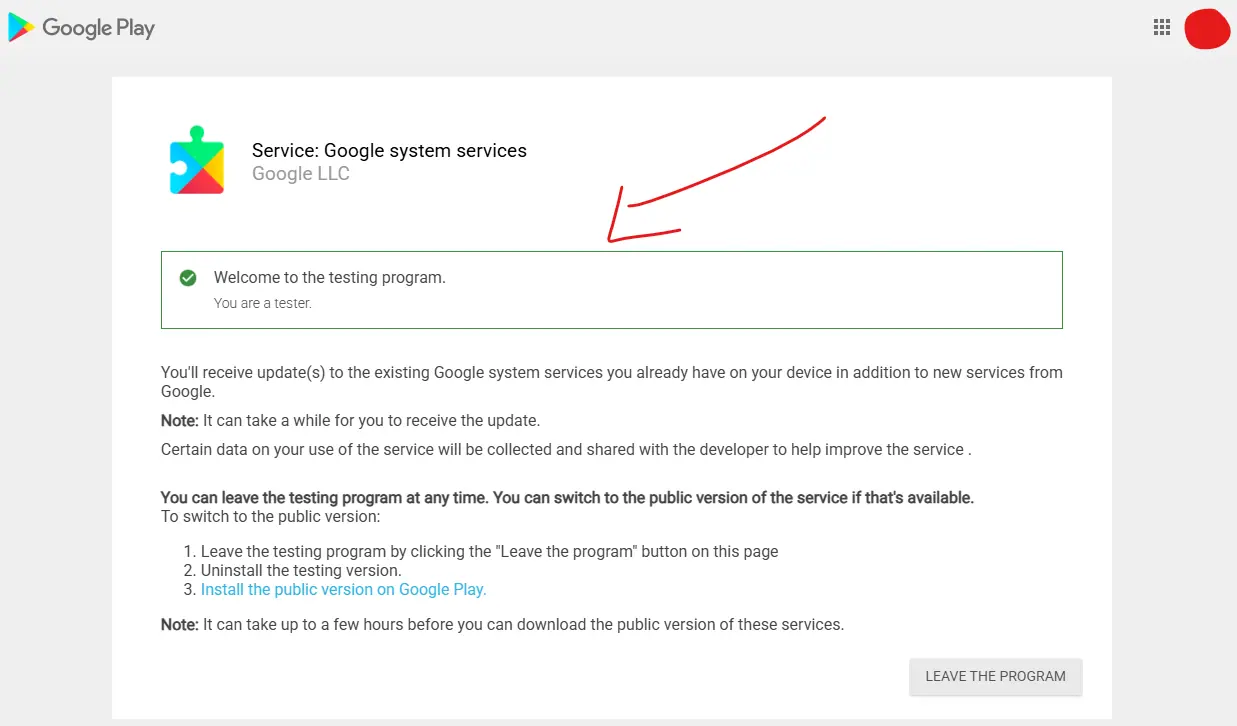Click the 'You are a tester.' text

click(263, 303)
